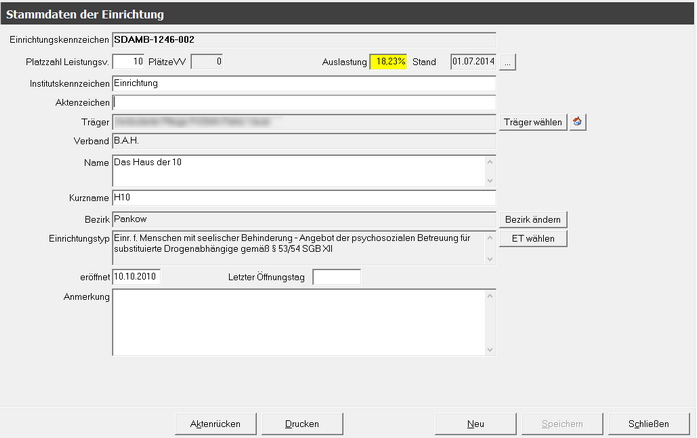Click the Letzter Öffnungstag field
The height and width of the screenshot is (438, 697).
coord(336,276)
